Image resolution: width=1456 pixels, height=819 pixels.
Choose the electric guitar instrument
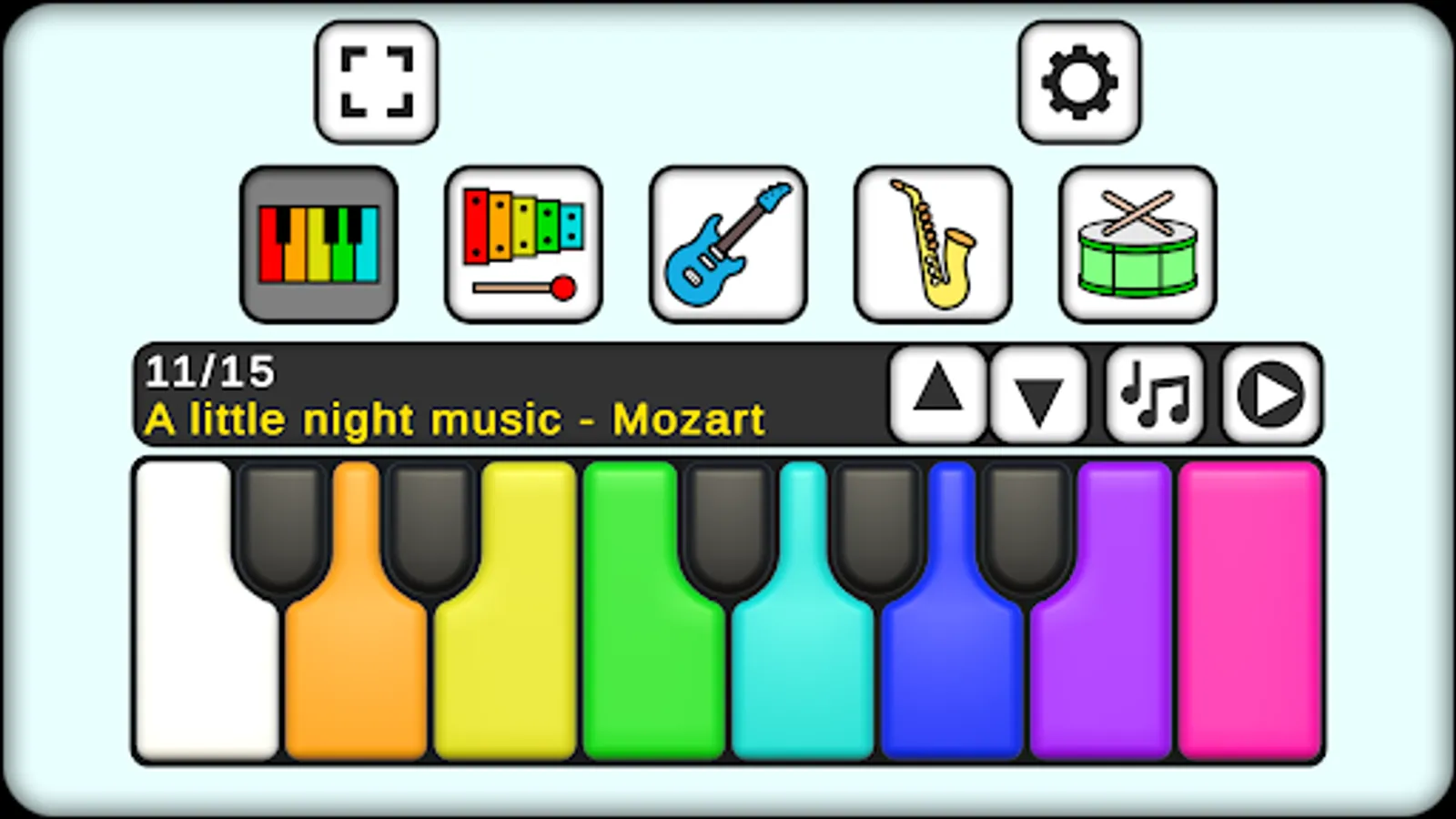[728, 244]
